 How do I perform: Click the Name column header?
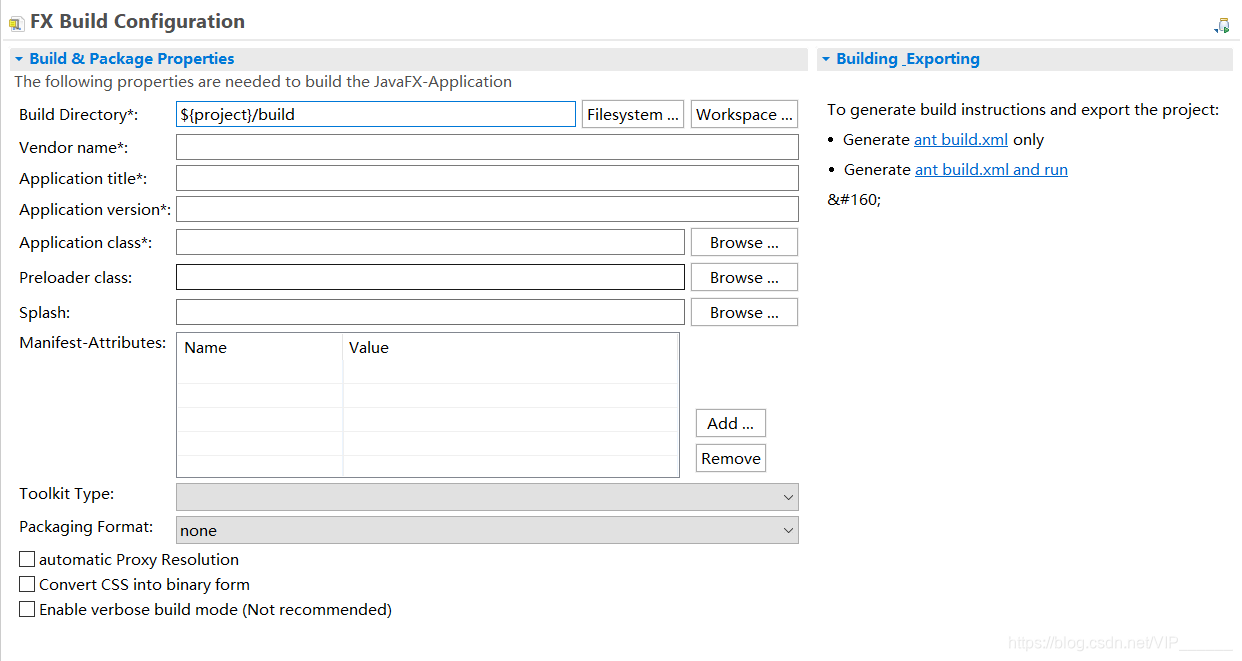pyautogui.click(x=260, y=348)
